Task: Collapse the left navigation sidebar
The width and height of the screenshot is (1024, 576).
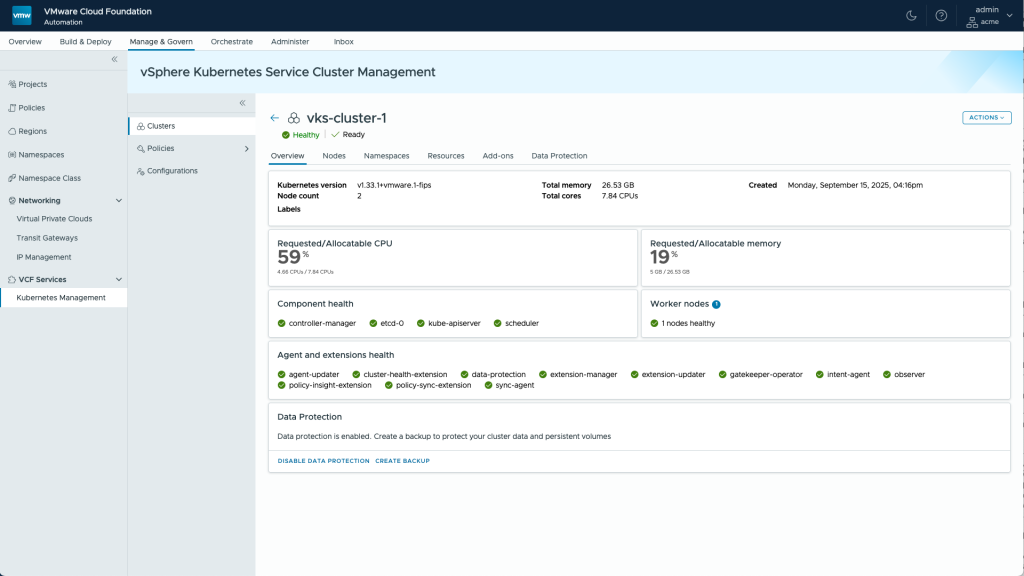Action: 114,59
